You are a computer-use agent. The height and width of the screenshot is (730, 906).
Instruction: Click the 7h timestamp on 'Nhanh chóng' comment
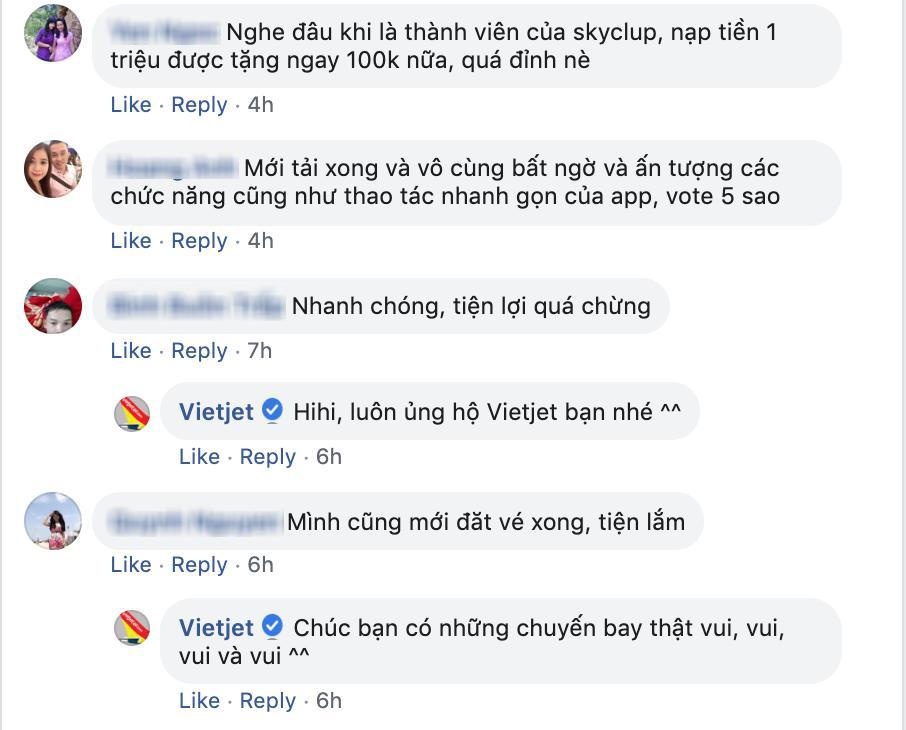(260, 351)
